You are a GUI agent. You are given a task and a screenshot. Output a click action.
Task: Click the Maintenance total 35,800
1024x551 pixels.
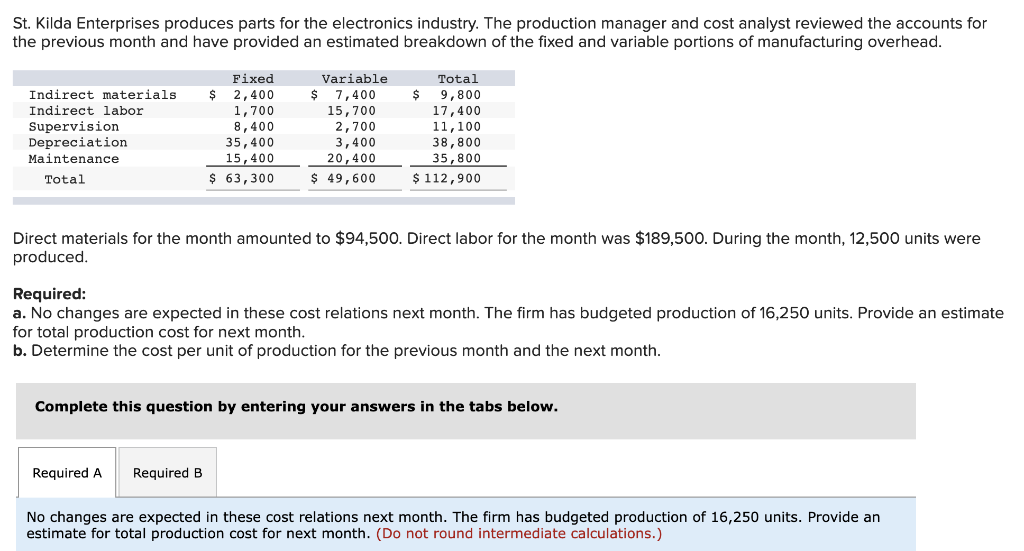pos(456,158)
